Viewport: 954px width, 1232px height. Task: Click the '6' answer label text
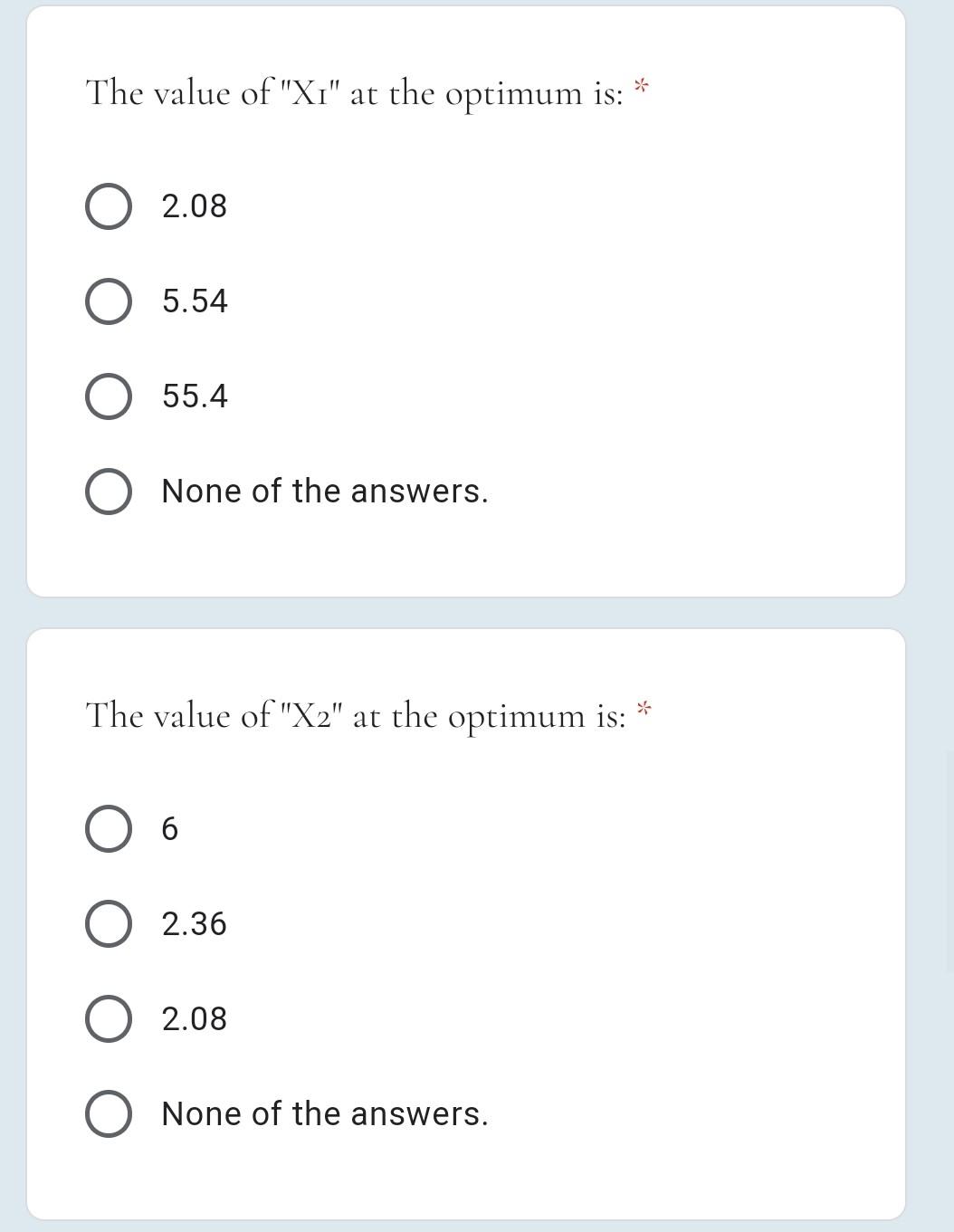[x=169, y=828]
